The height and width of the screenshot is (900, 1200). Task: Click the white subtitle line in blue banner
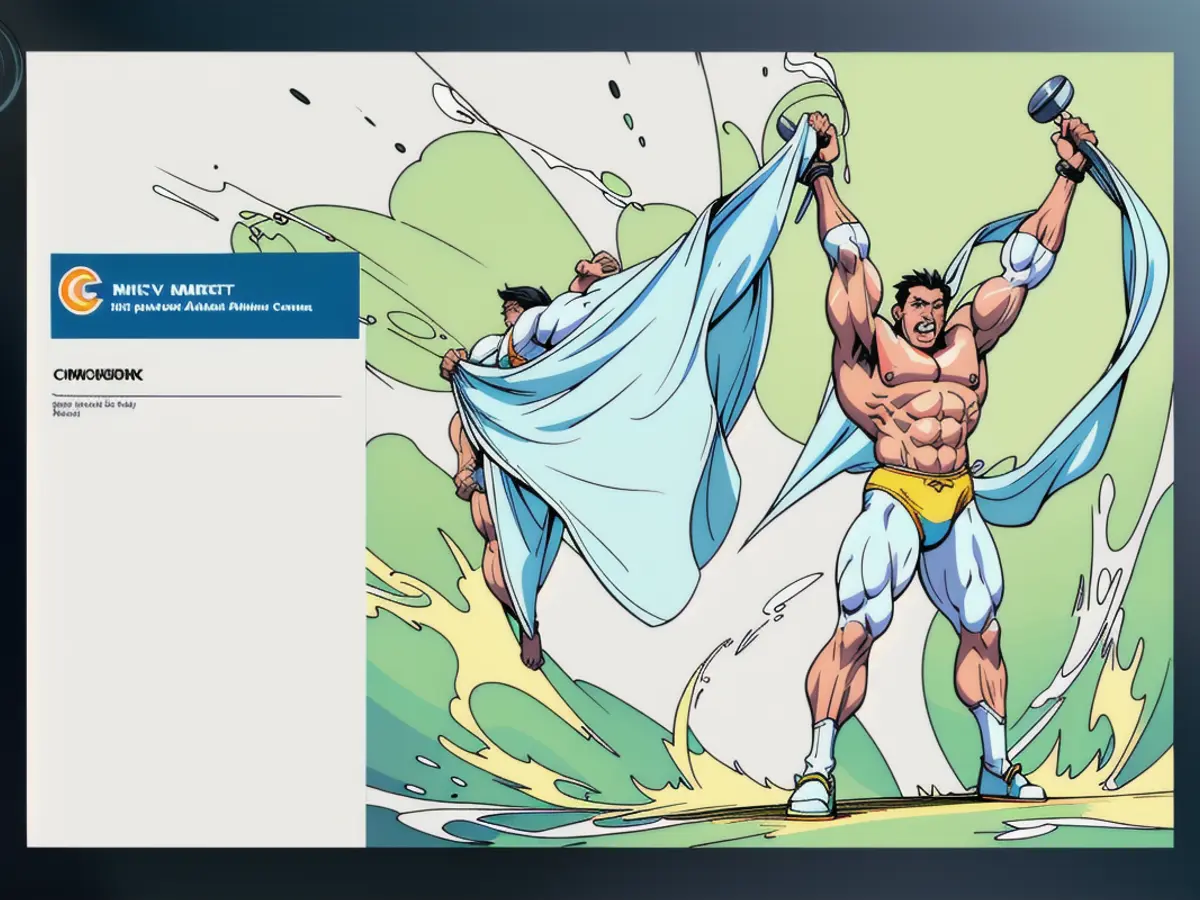(210, 308)
